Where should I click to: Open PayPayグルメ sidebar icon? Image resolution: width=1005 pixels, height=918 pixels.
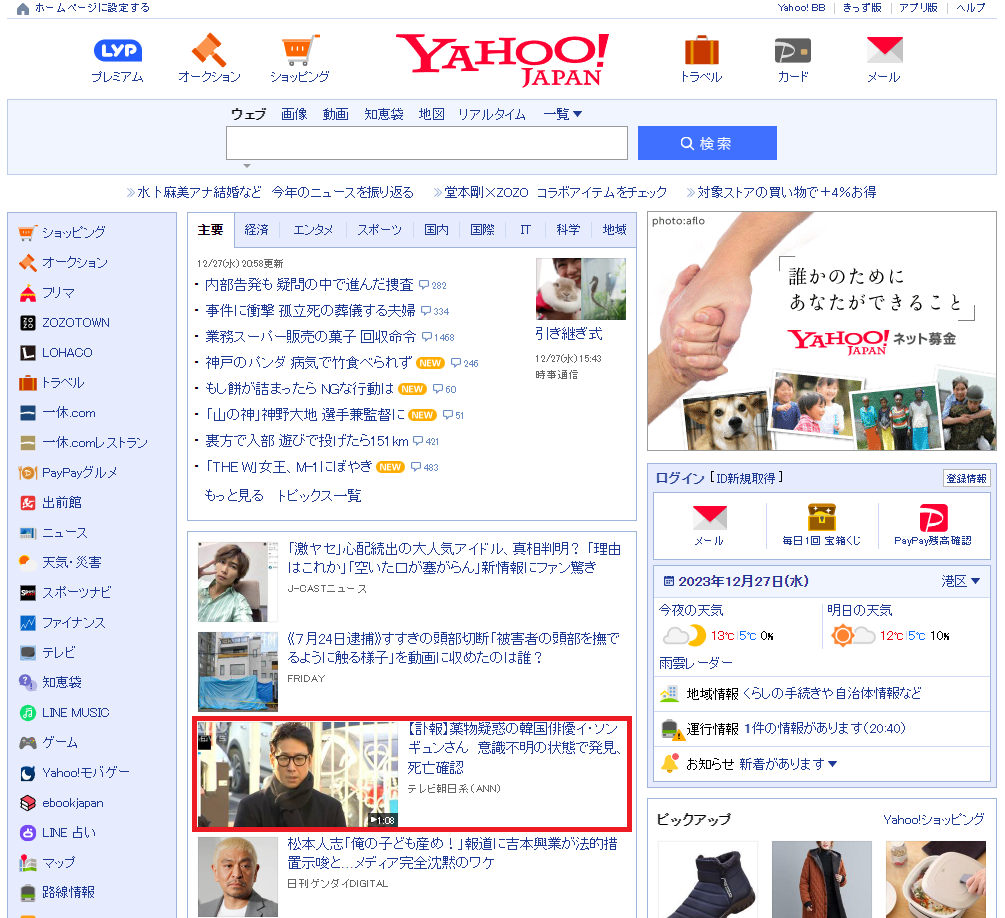[x=28, y=472]
